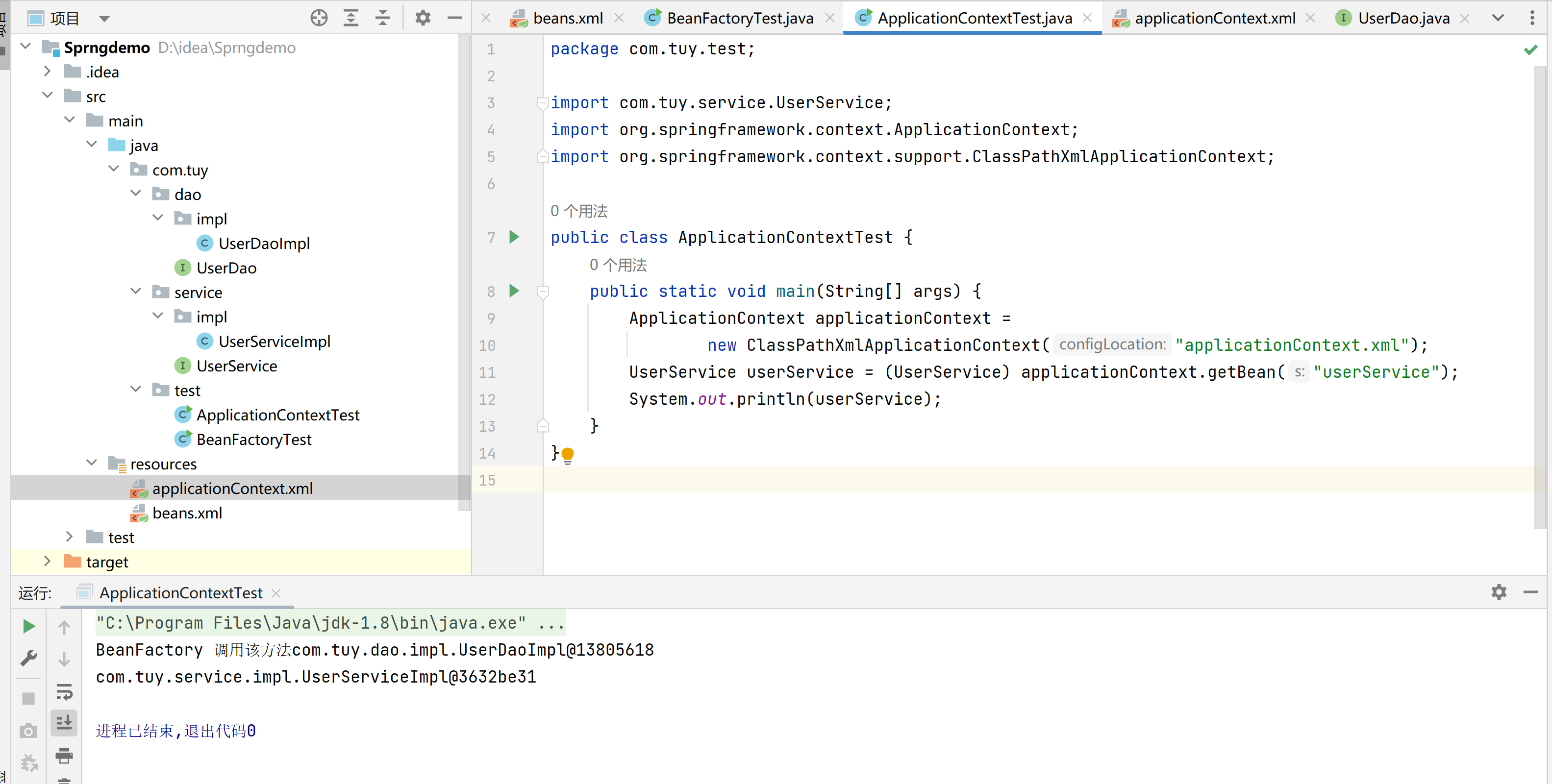Click the more tabs overflow icon
This screenshot has width=1552, height=784.
point(1498,17)
